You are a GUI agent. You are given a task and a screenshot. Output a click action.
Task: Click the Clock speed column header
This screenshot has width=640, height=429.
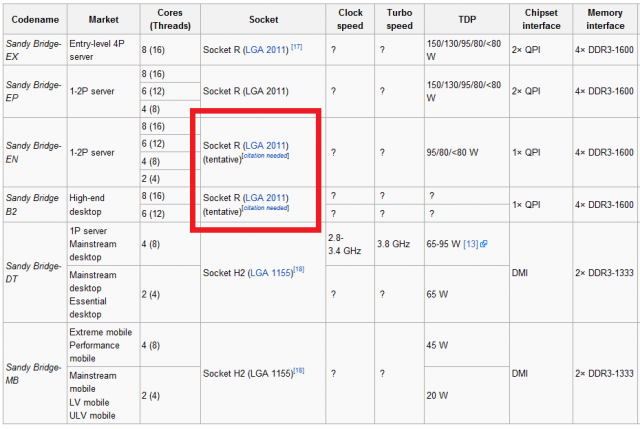pos(350,20)
